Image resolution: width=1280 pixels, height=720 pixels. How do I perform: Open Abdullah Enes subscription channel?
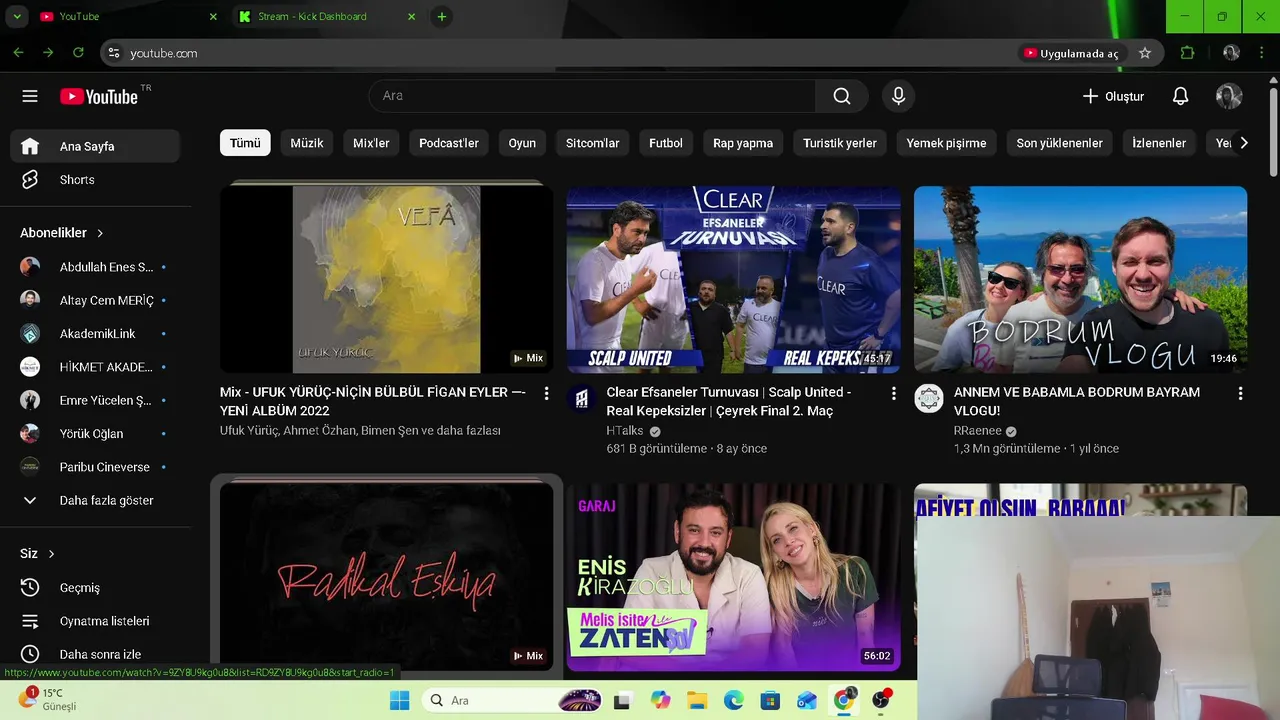pyautogui.click(x=95, y=267)
